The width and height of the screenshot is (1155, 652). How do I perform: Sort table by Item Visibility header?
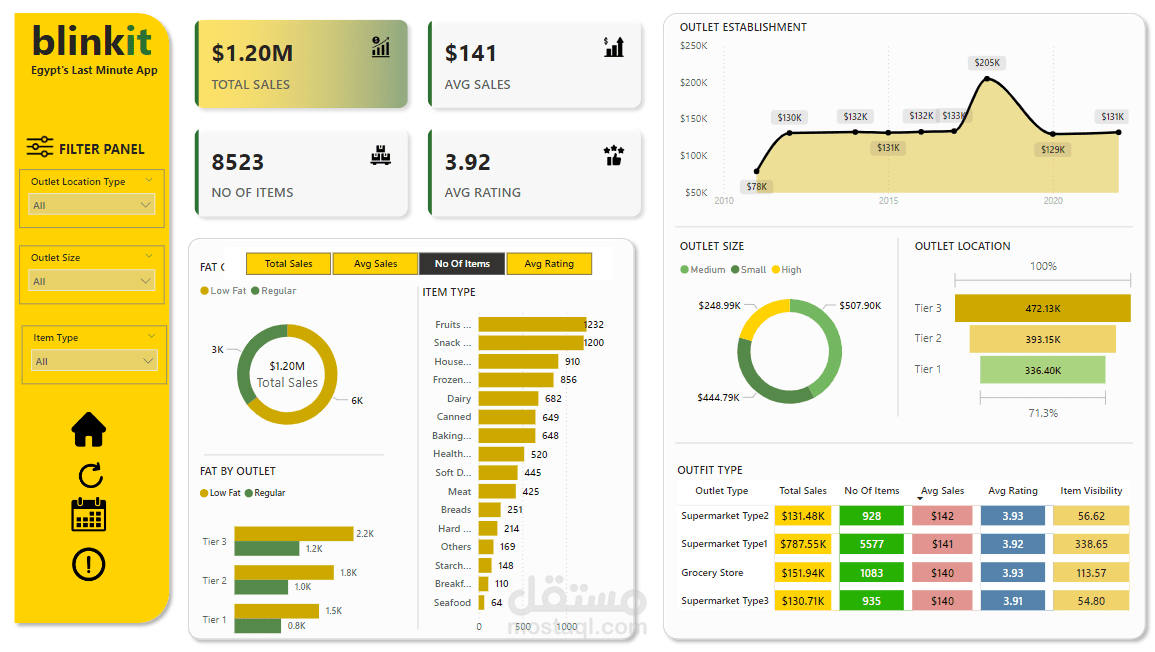[1091, 491]
